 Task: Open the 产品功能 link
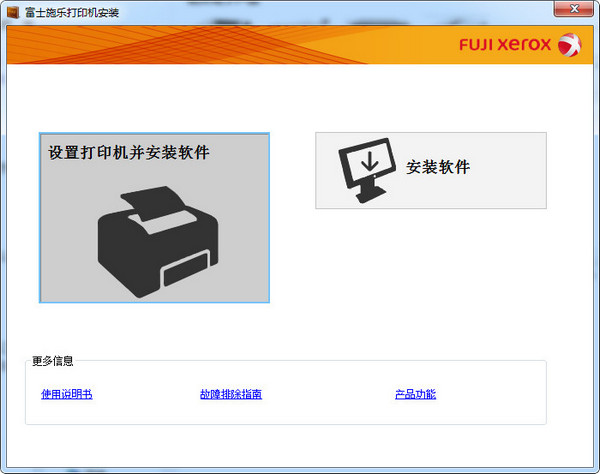[415, 394]
